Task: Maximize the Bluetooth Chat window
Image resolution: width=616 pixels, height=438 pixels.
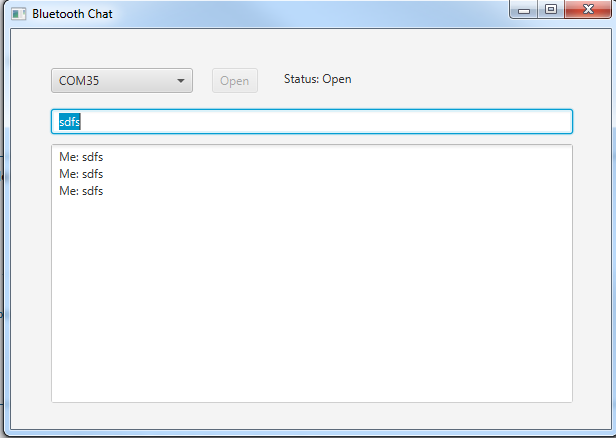Action: tap(551, 9)
